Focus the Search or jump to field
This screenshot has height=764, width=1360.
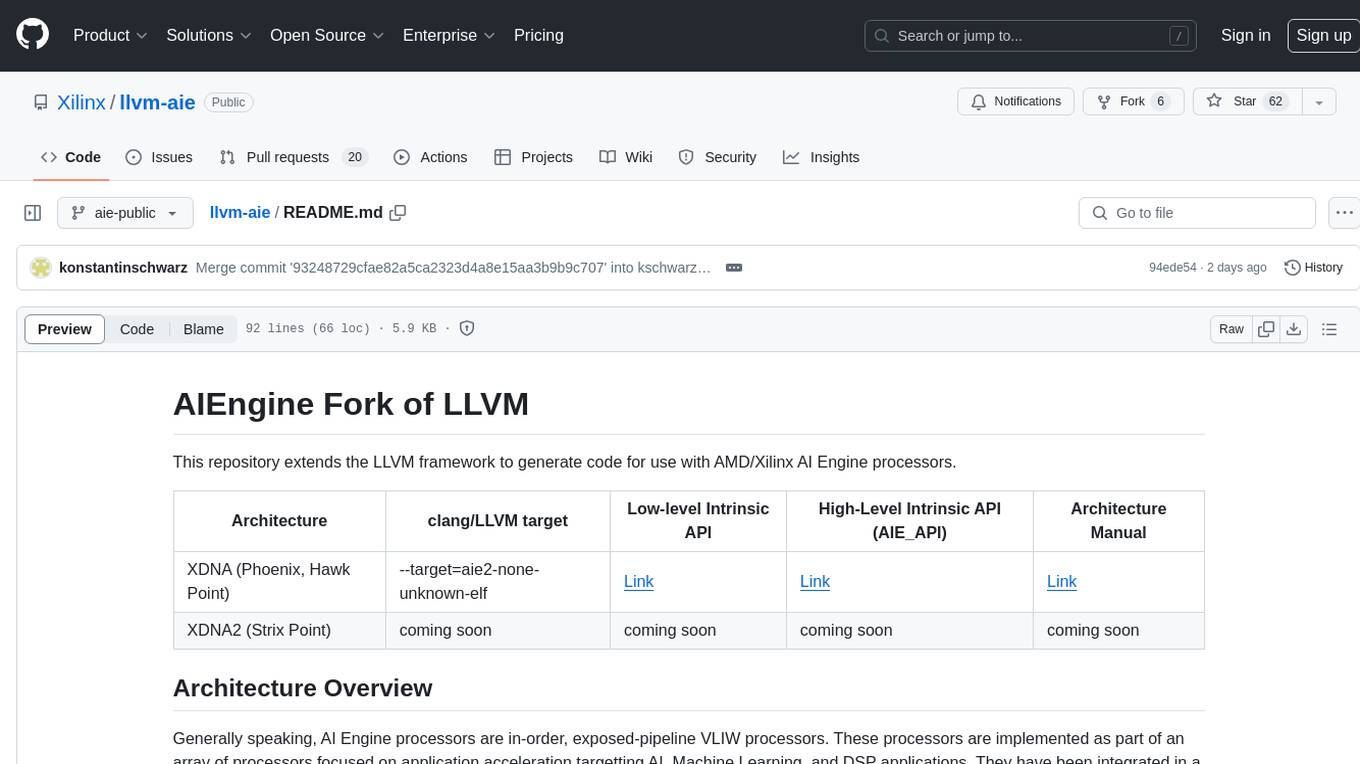[x=1031, y=36]
